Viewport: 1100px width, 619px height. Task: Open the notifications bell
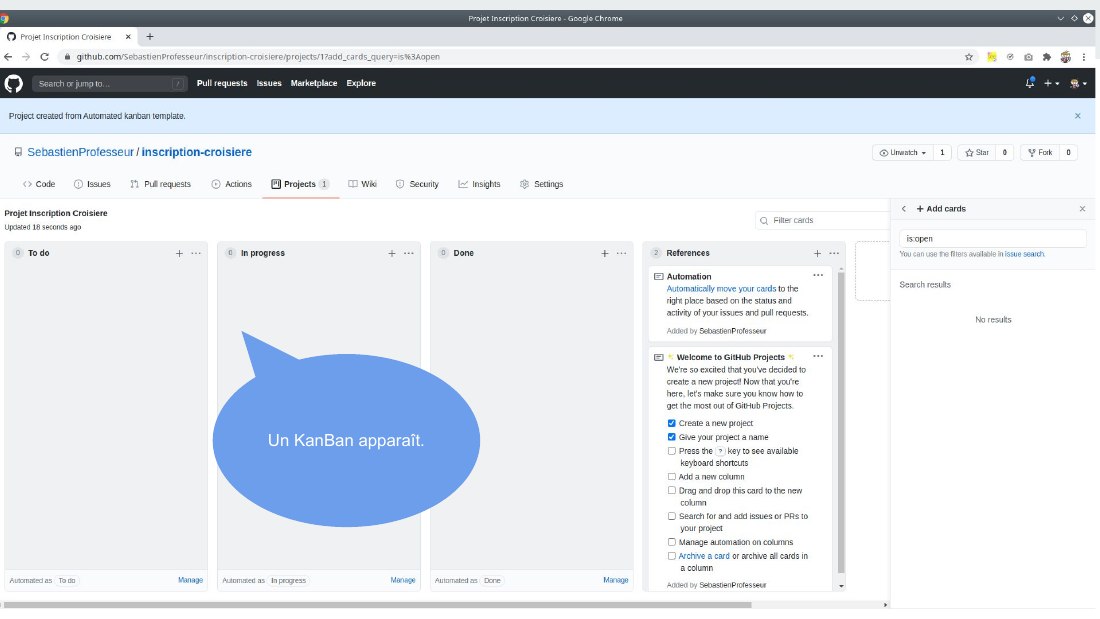pyautogui.click(x=1030, y=83)
